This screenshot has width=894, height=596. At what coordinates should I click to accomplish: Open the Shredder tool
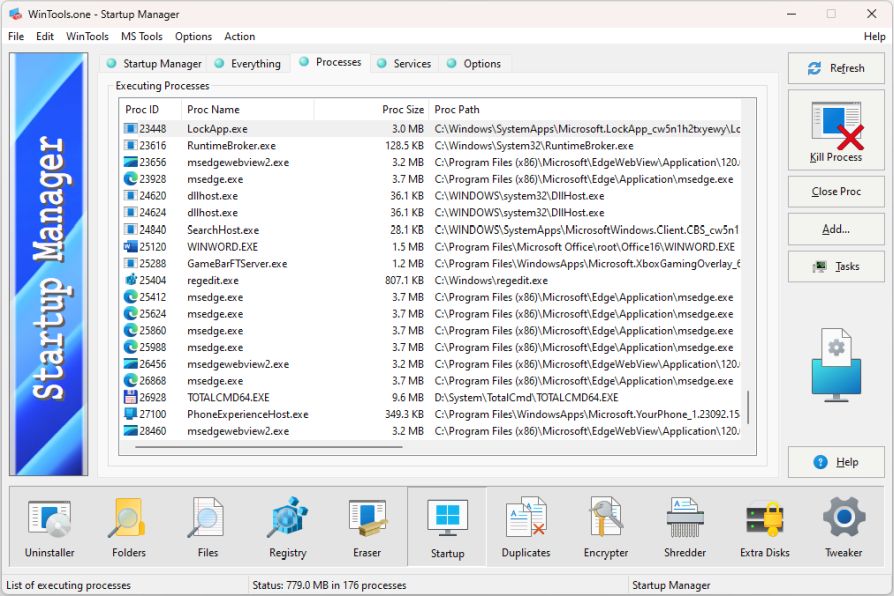(685, 526)
